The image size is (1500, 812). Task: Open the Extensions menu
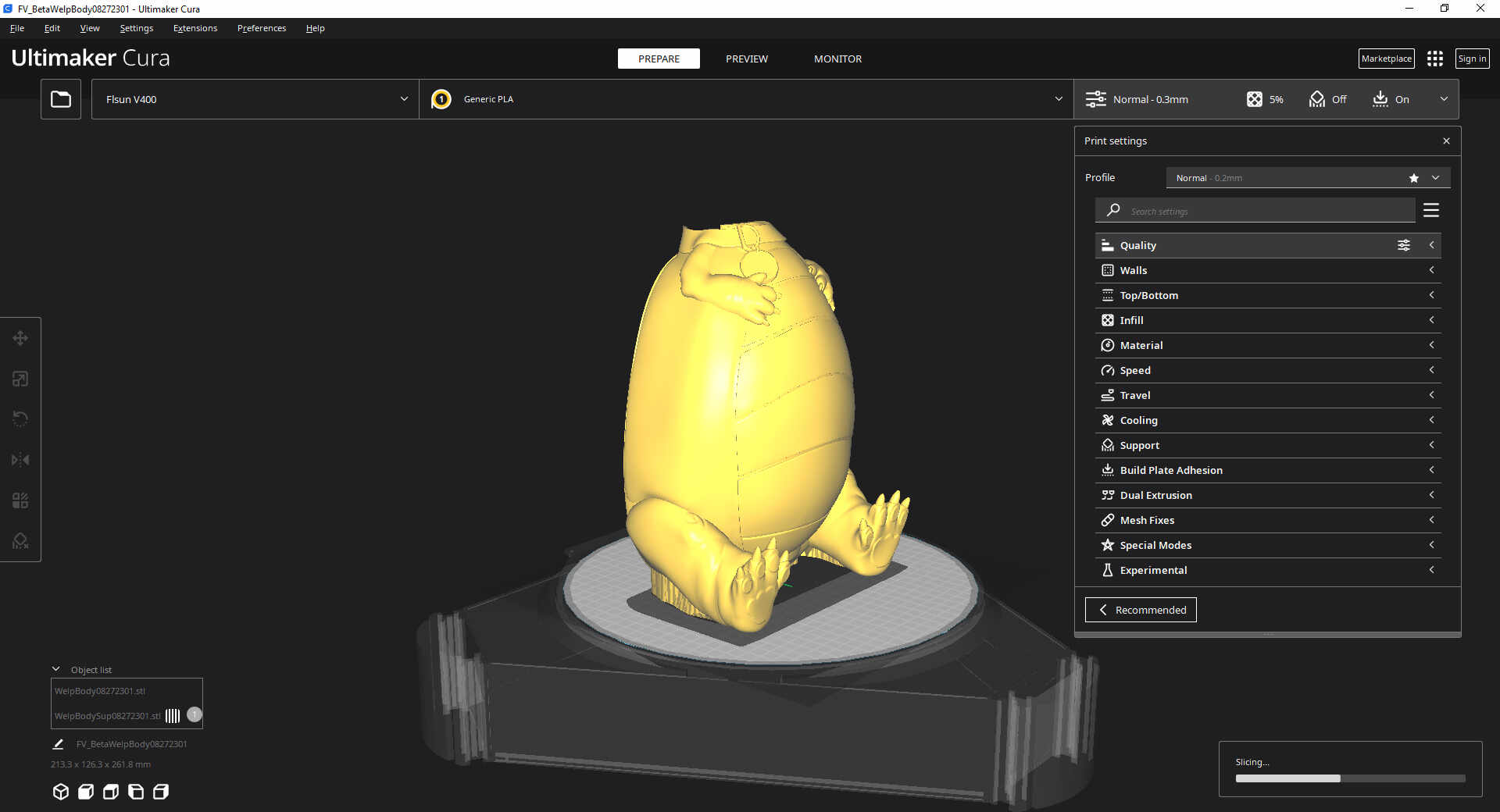[195, 28]
